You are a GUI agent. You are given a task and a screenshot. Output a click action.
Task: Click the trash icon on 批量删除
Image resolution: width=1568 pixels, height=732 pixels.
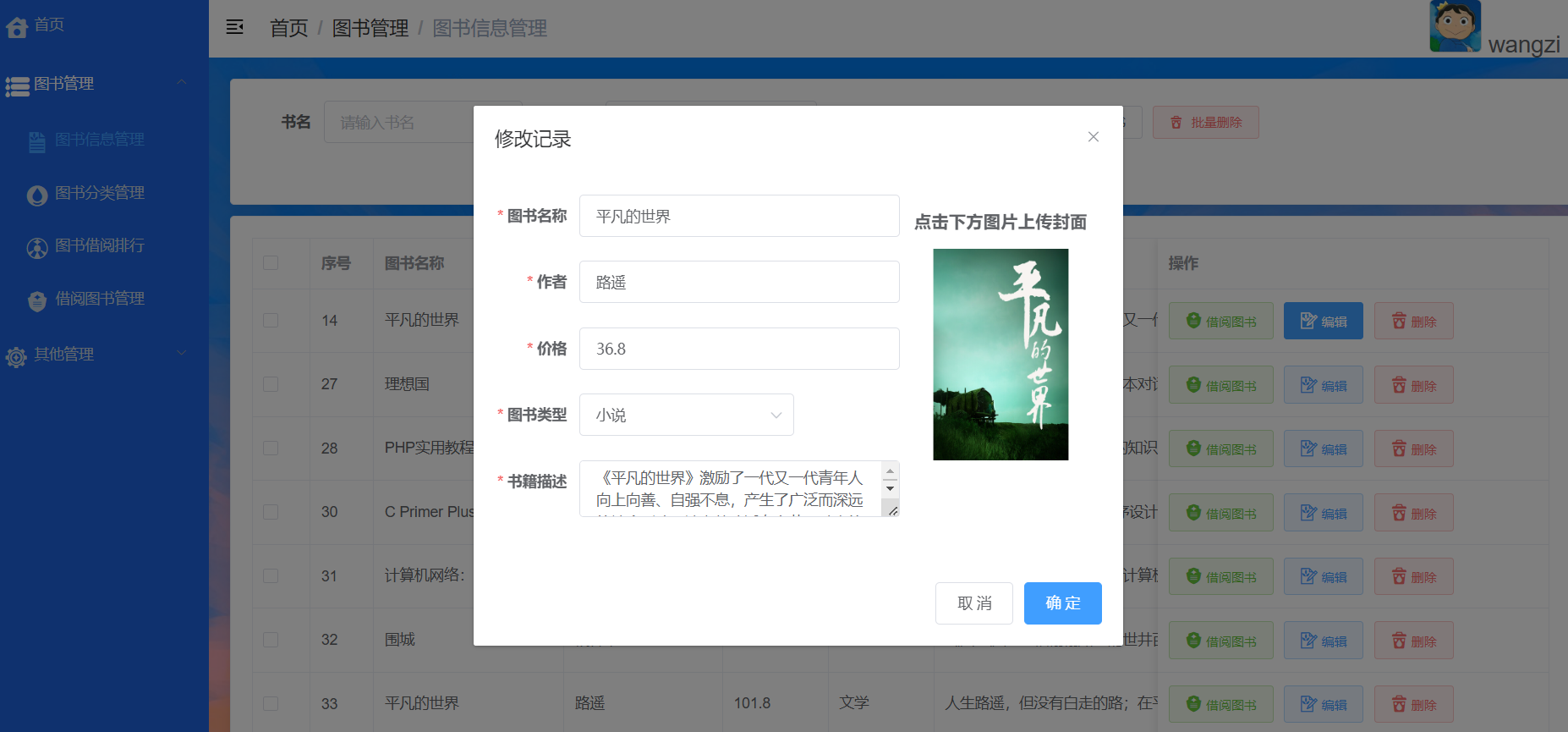click(1176, 123)
